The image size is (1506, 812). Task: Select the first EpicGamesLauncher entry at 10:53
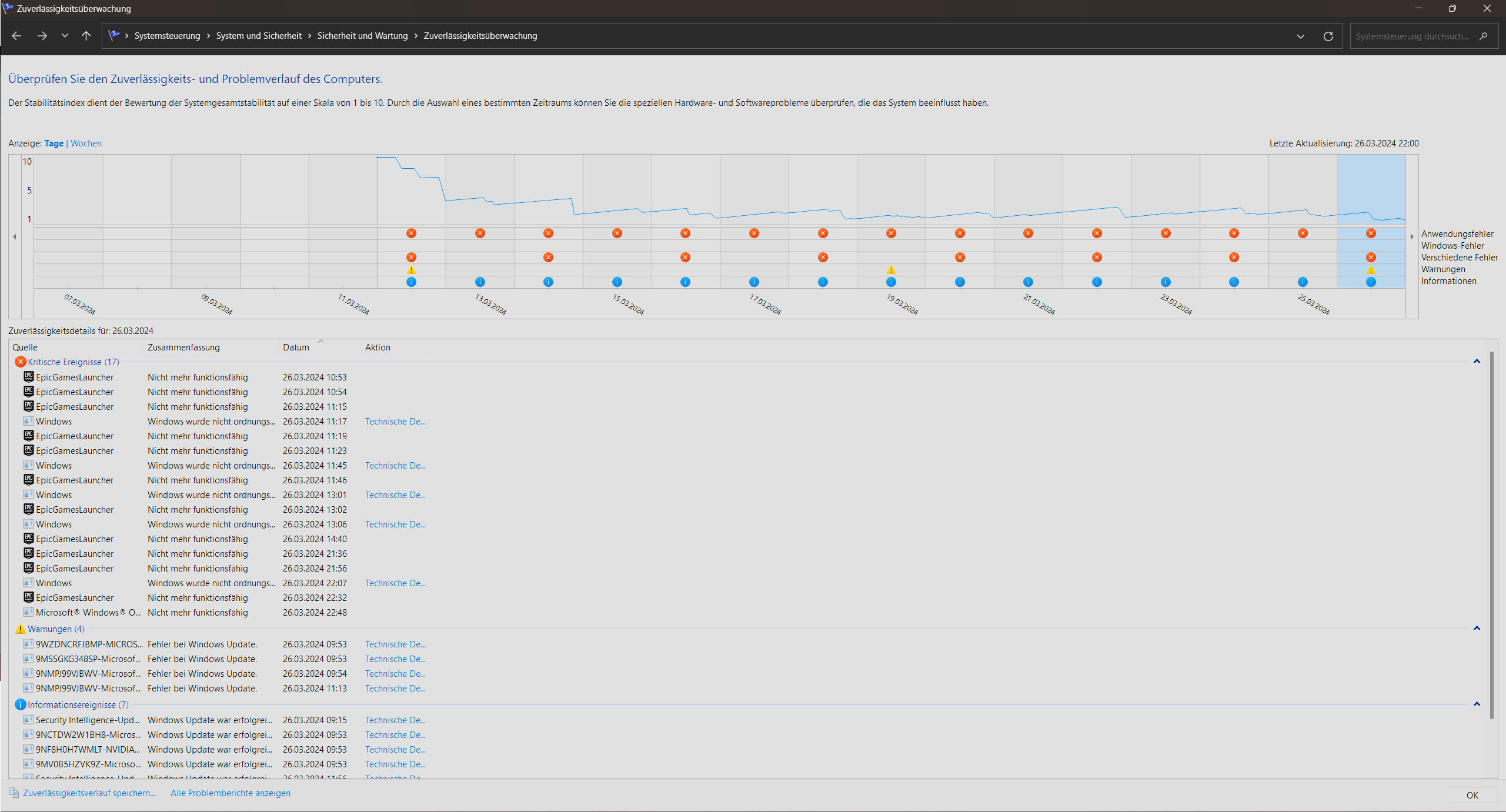(75, 377)
